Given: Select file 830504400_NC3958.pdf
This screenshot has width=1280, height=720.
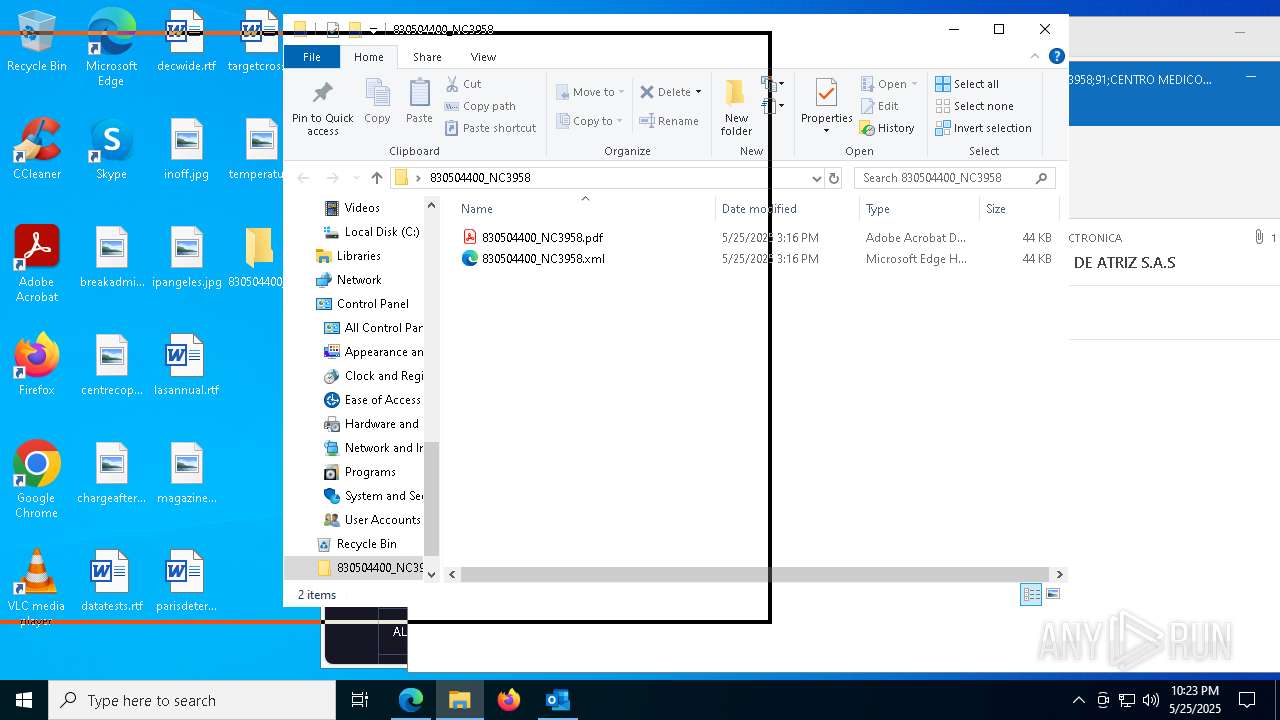Looking at the screenshot, I should click(542, 238).
